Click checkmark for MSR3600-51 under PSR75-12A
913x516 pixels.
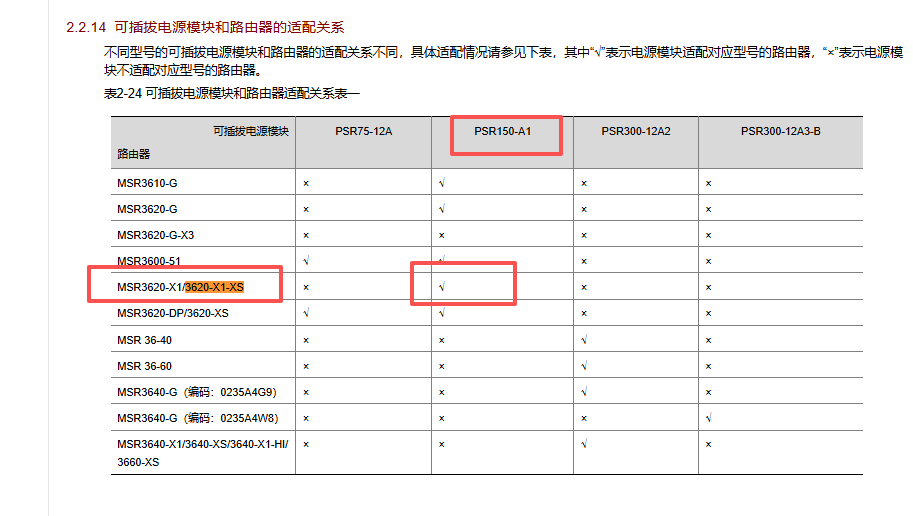click(x=305, y=261)
